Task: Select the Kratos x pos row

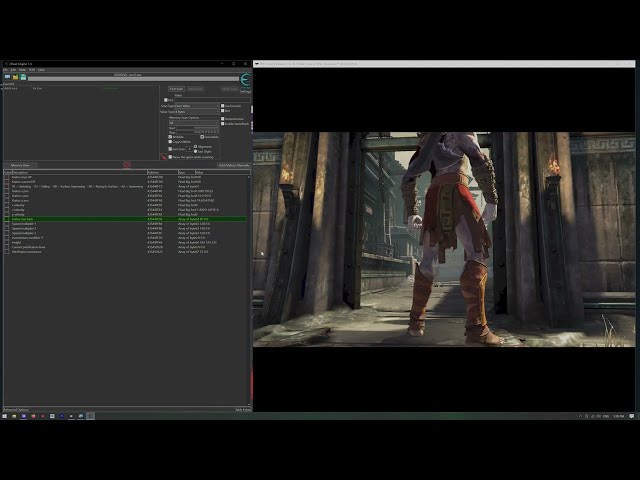Action: pos(125,191)
